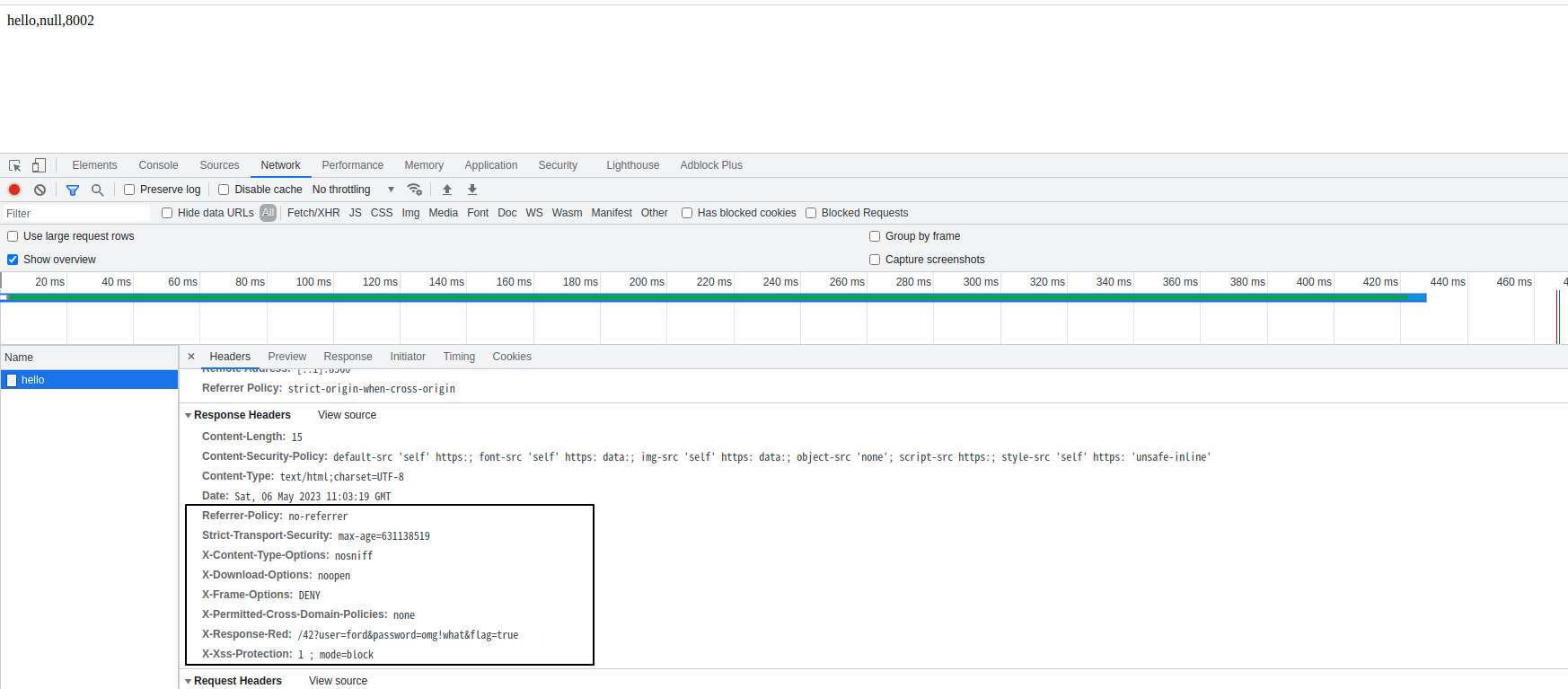The image size is (1568, 689).
Task: Select the hello request row
Action: [90, 380]
